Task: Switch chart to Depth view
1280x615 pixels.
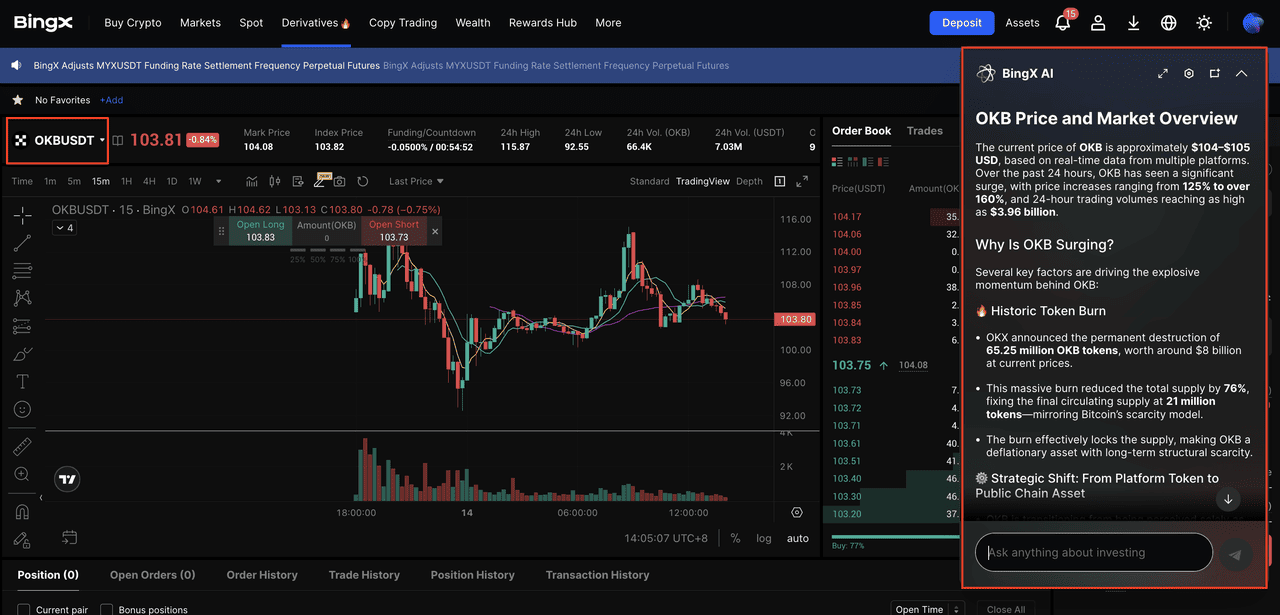Action: tap(749, 181)
